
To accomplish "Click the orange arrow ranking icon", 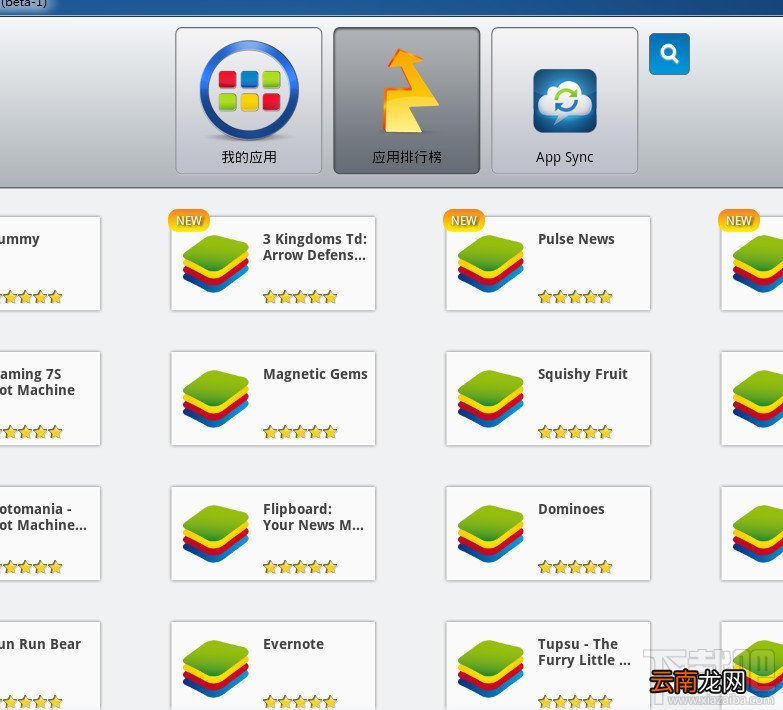I will (x=410, y=90).
